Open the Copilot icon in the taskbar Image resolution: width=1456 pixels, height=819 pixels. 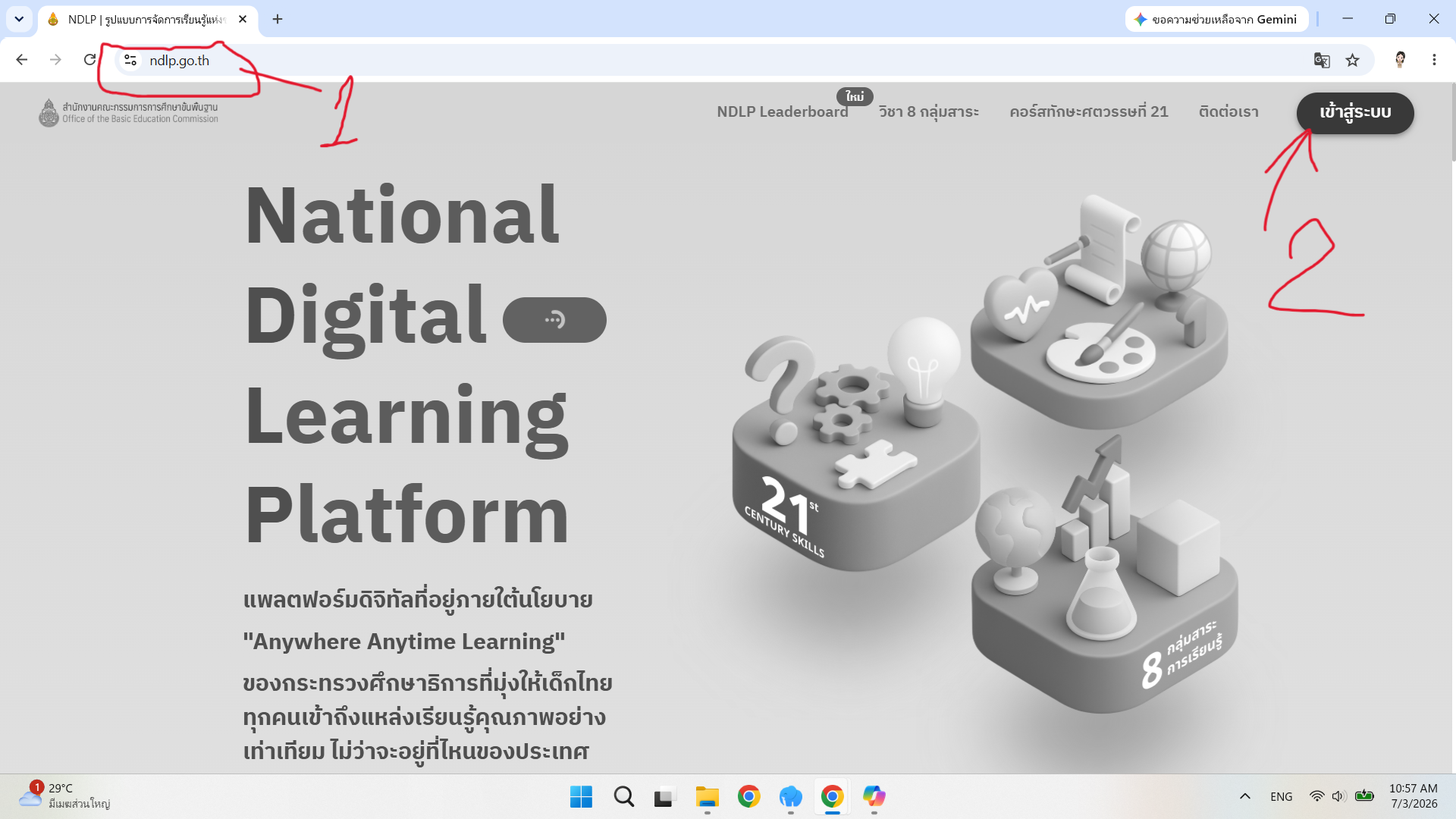[x=874, y=797]
